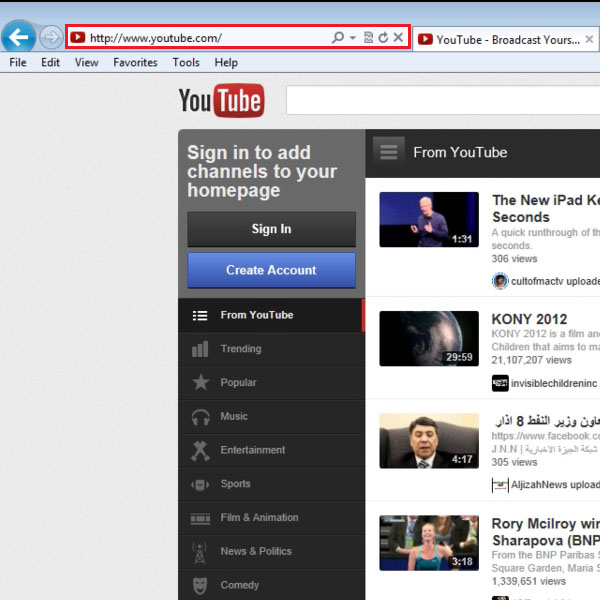Click the guide menu icon beside From YouTube header
This screenshot has width=600, height=600.
click(x=389, y=152)
